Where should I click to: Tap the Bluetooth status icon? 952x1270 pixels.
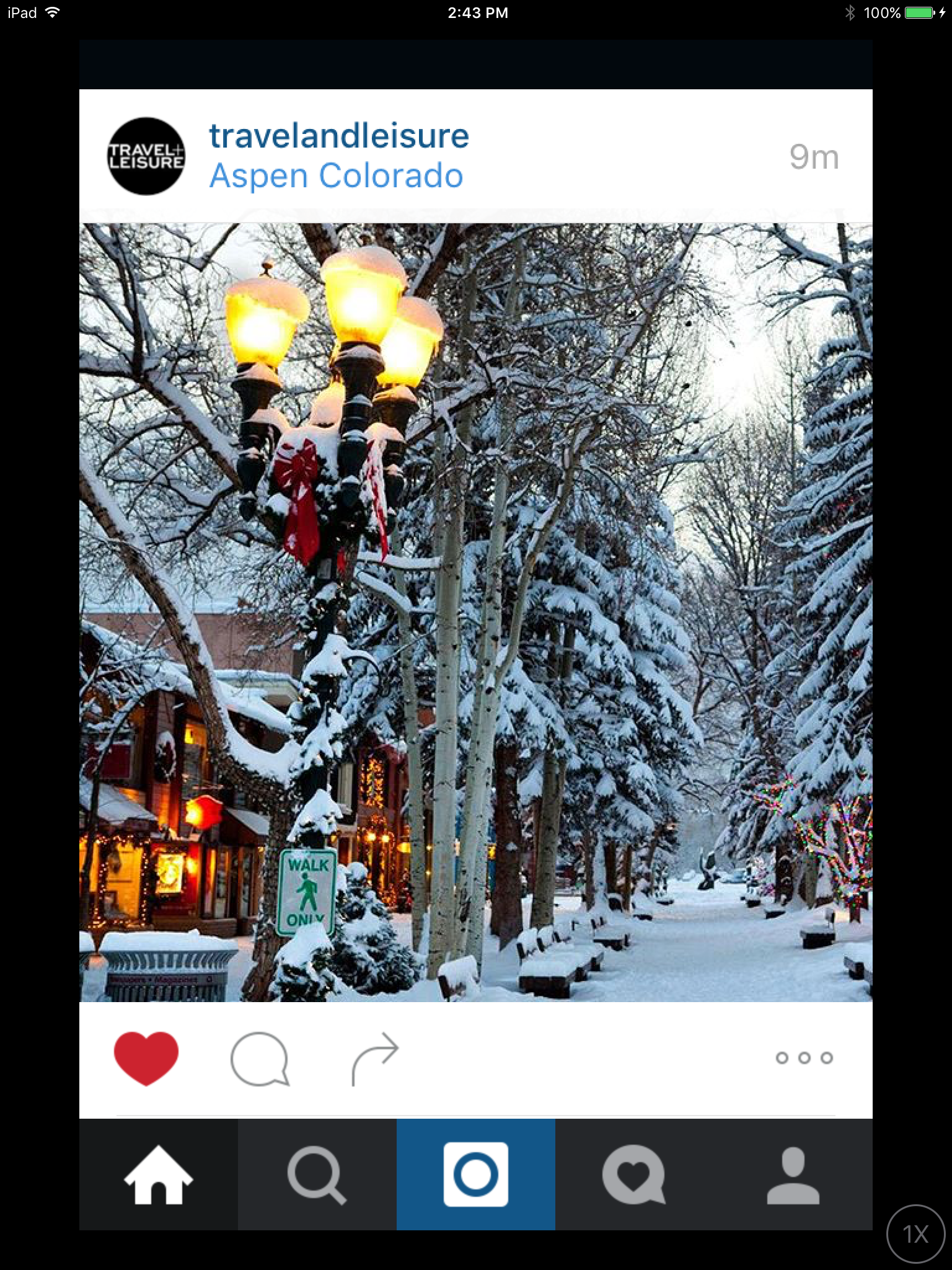850,12
